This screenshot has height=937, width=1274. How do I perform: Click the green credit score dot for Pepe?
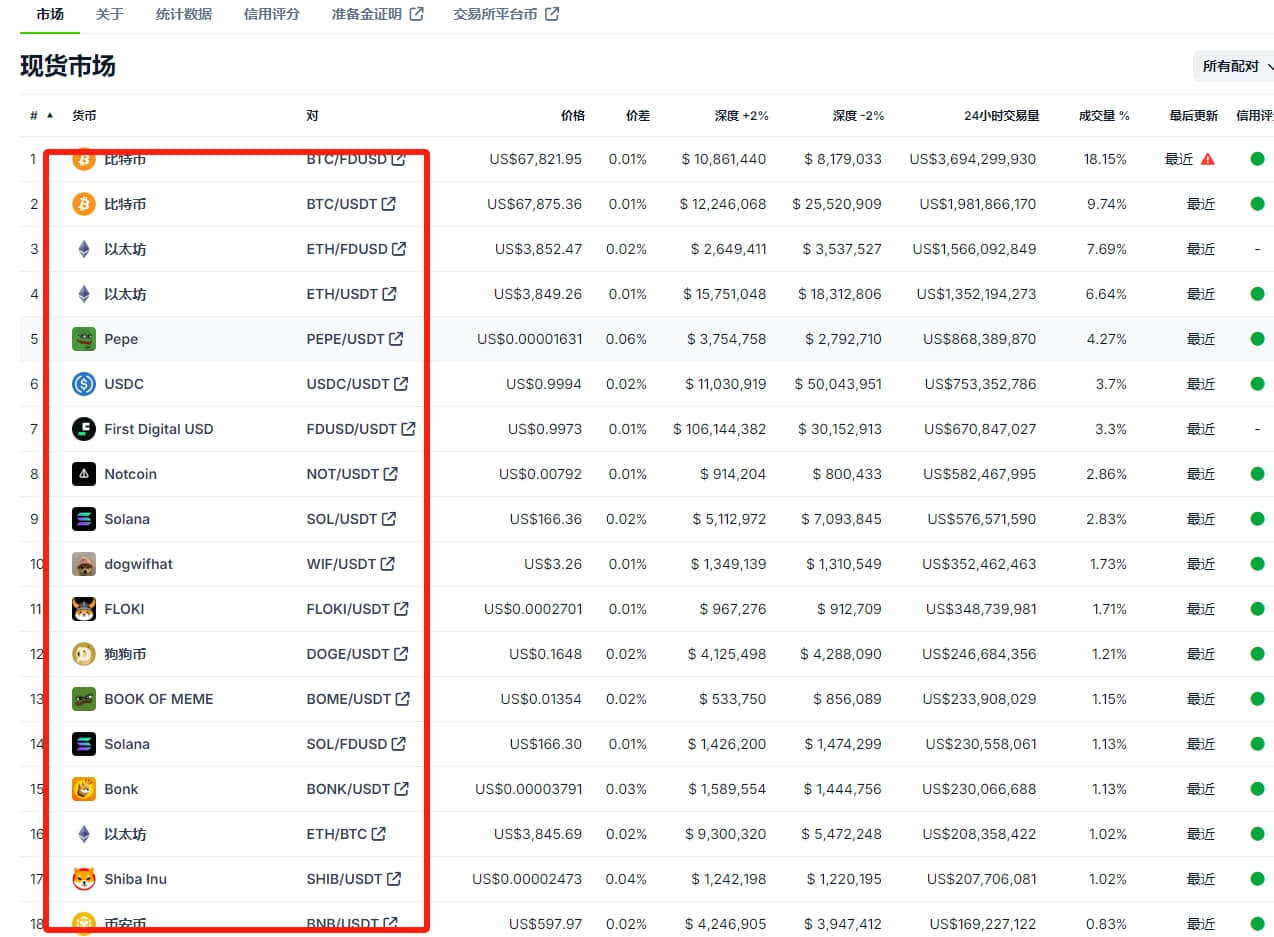[x=1257, y=339]
